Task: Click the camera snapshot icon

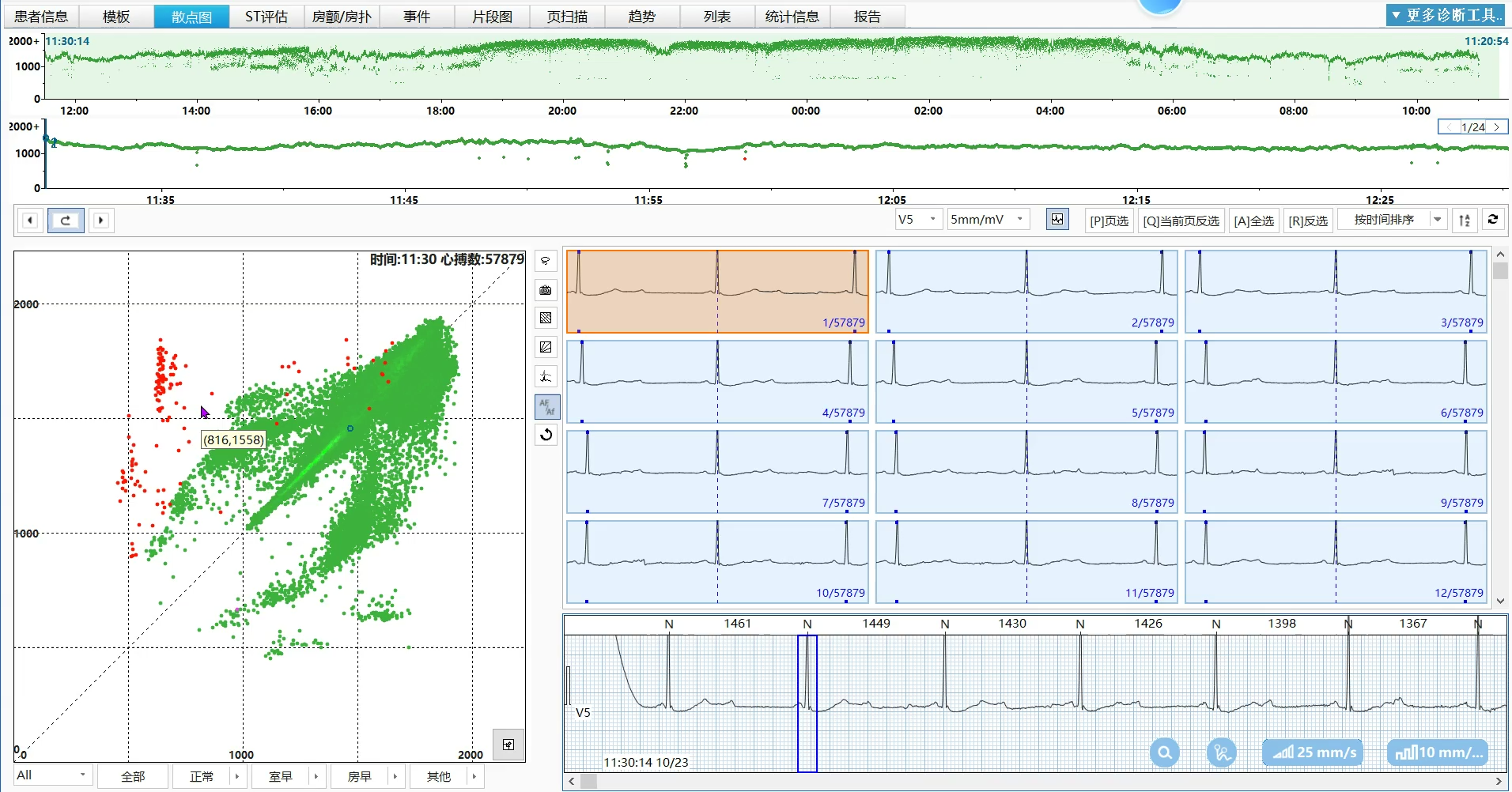Action: point(546,290)
